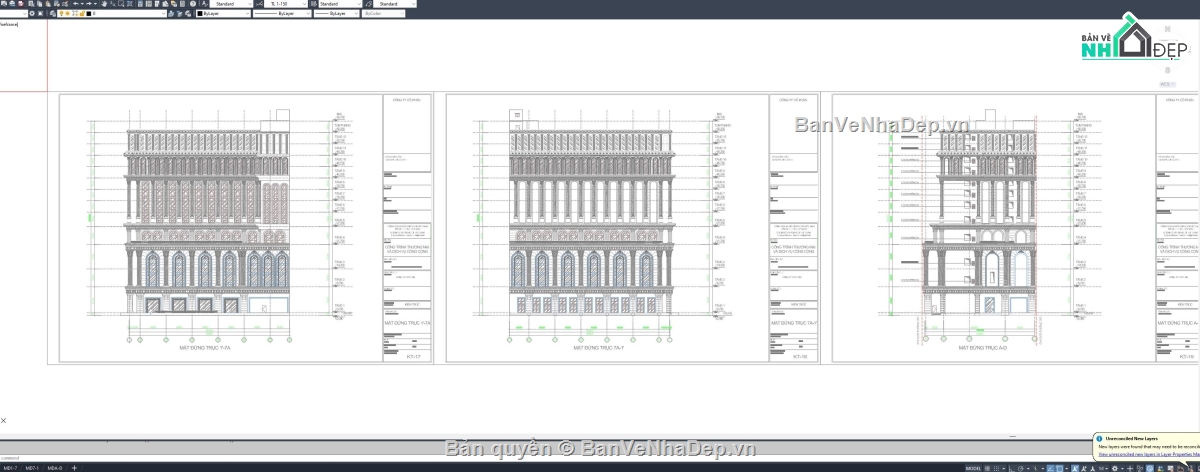
Task: Toggle the drawing grid display
Action: 987,468
